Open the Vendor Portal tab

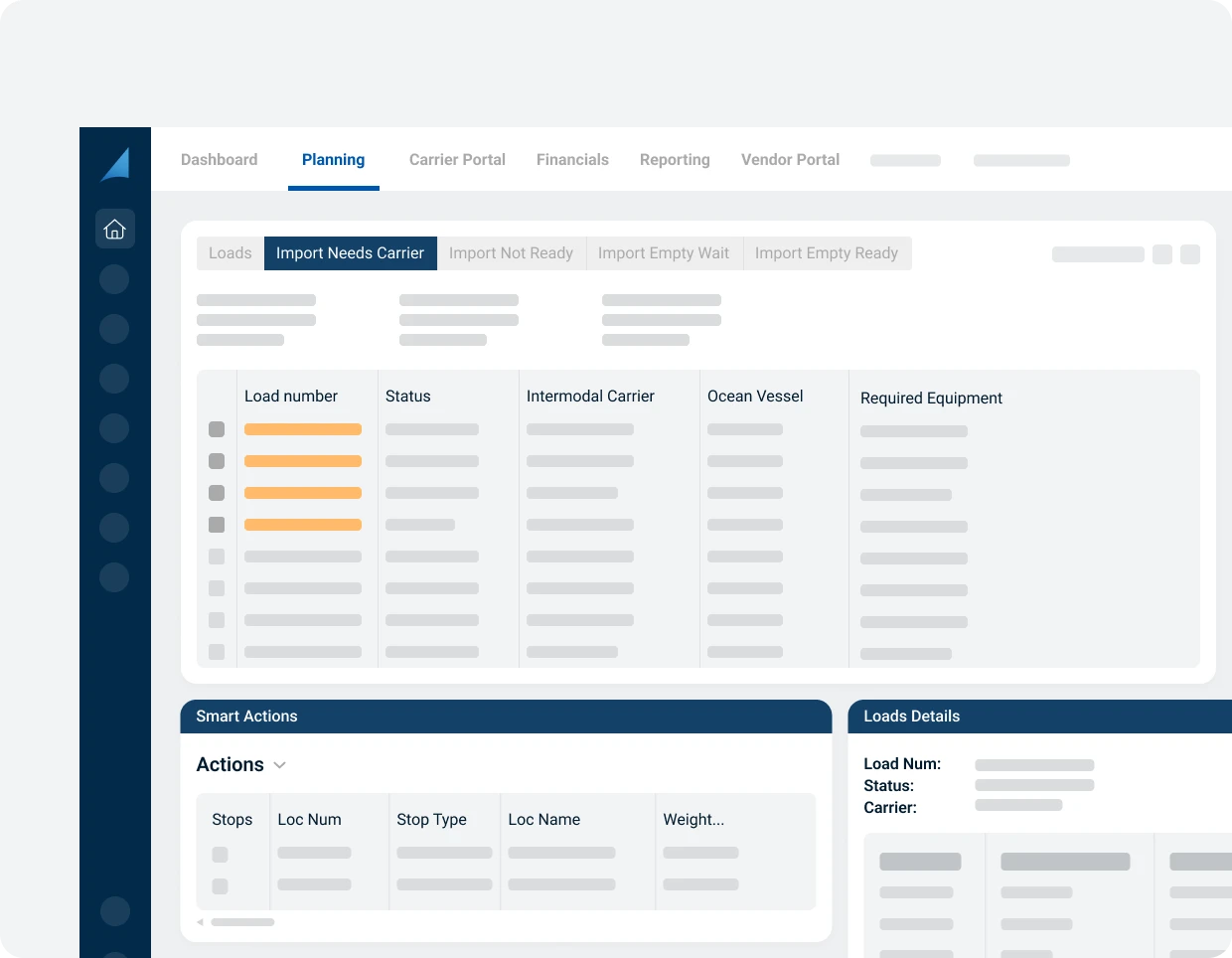coord(790,160)
